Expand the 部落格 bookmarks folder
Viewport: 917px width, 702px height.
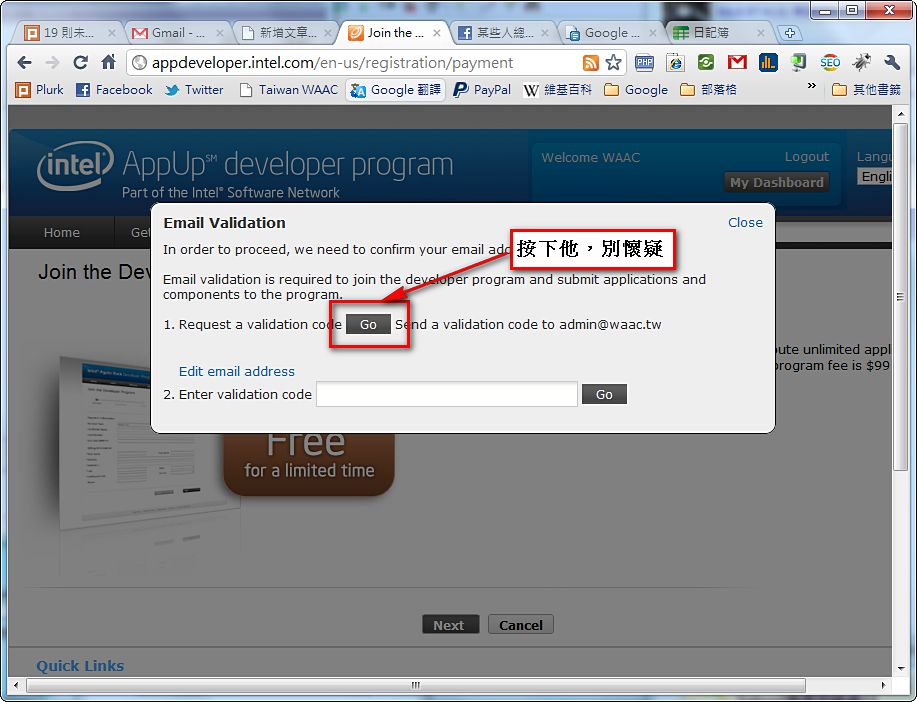point(708,90)
